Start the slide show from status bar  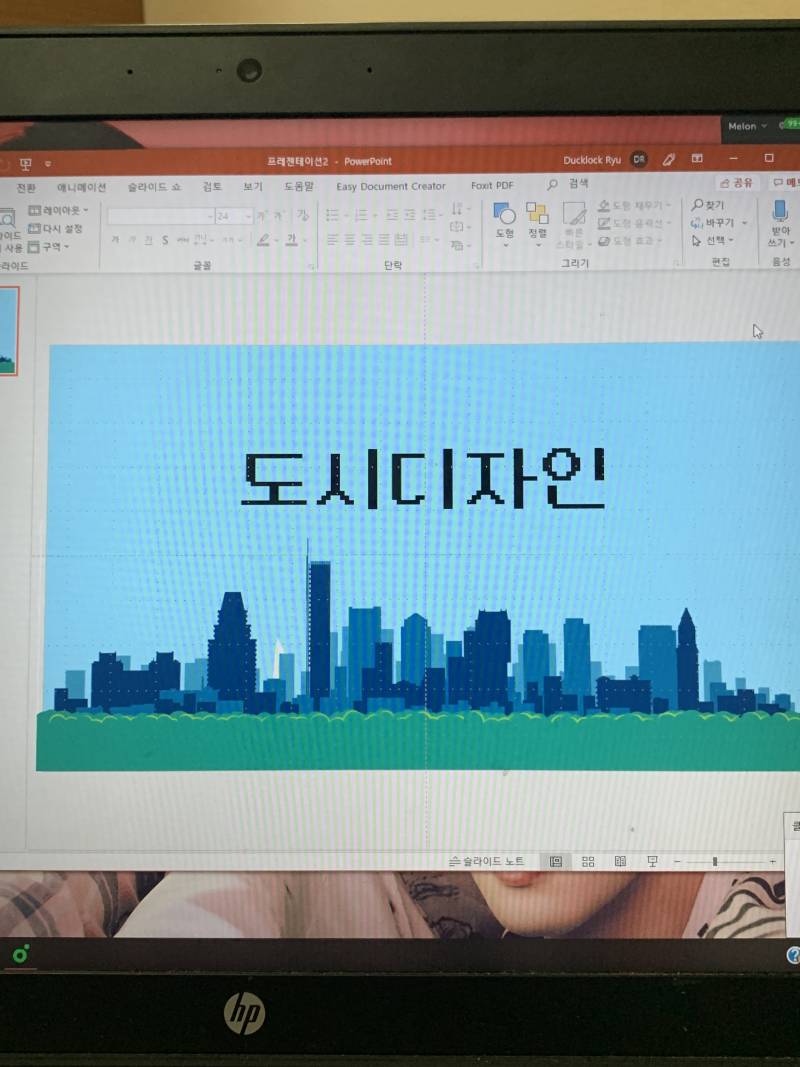pyautogui.click(x=652, y=861)
